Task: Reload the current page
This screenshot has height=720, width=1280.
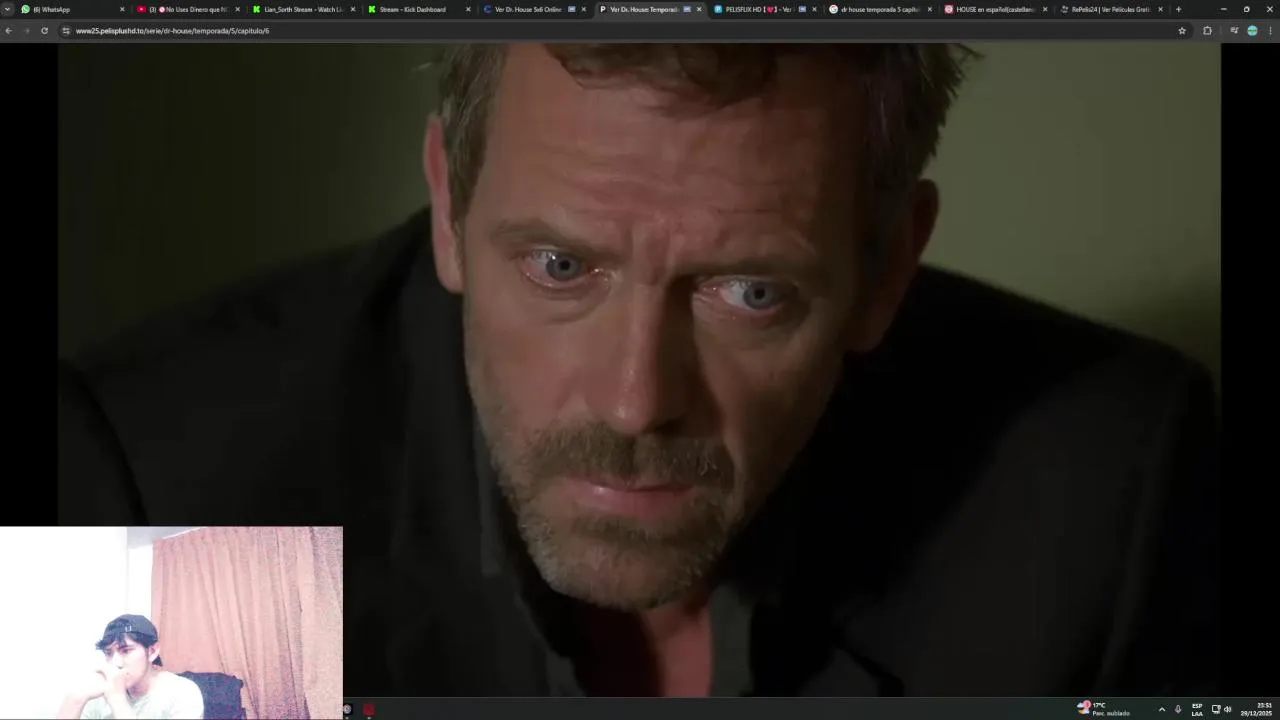Action: [44, 31]
